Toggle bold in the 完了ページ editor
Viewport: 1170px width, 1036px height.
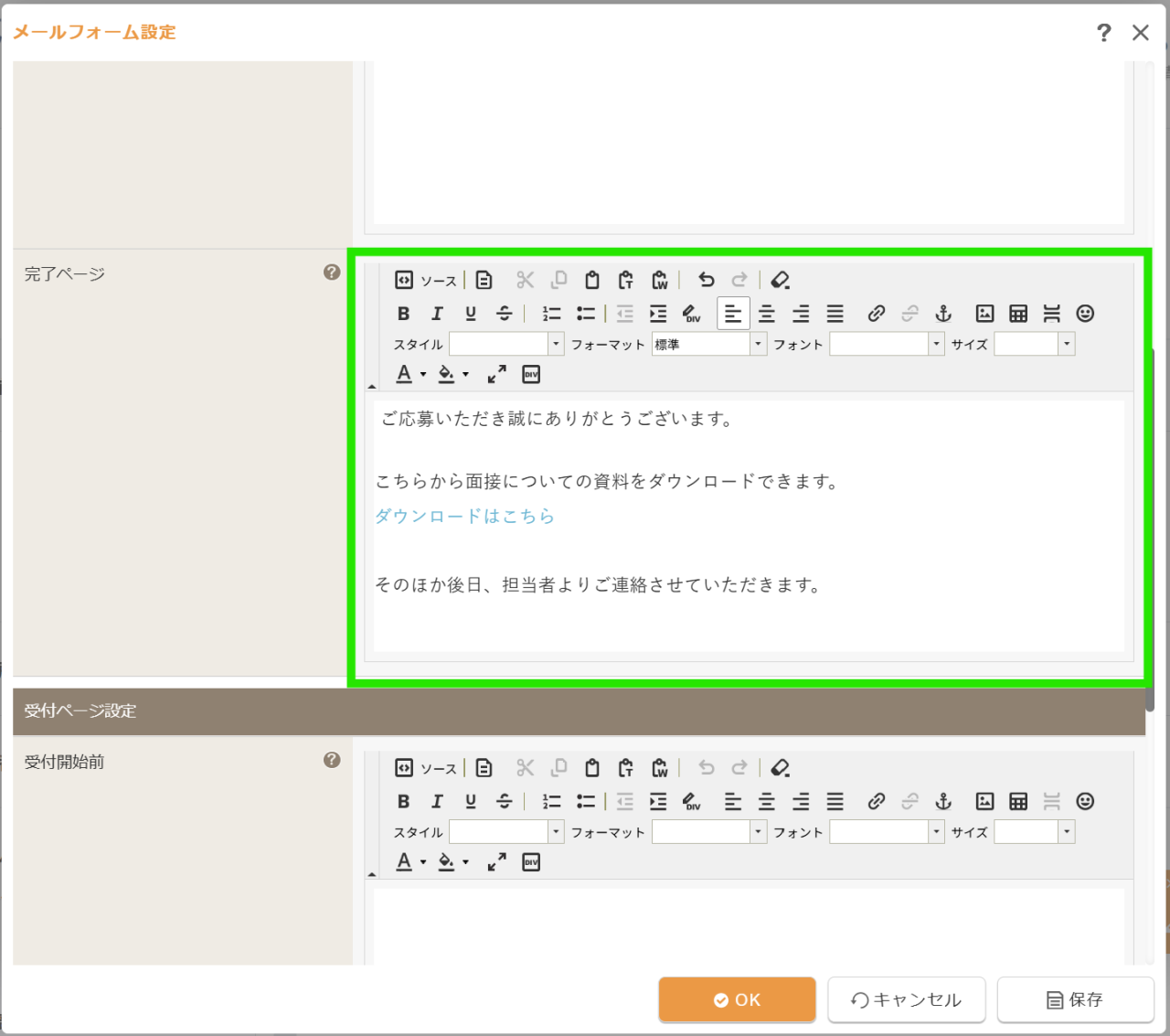point(403,313)
